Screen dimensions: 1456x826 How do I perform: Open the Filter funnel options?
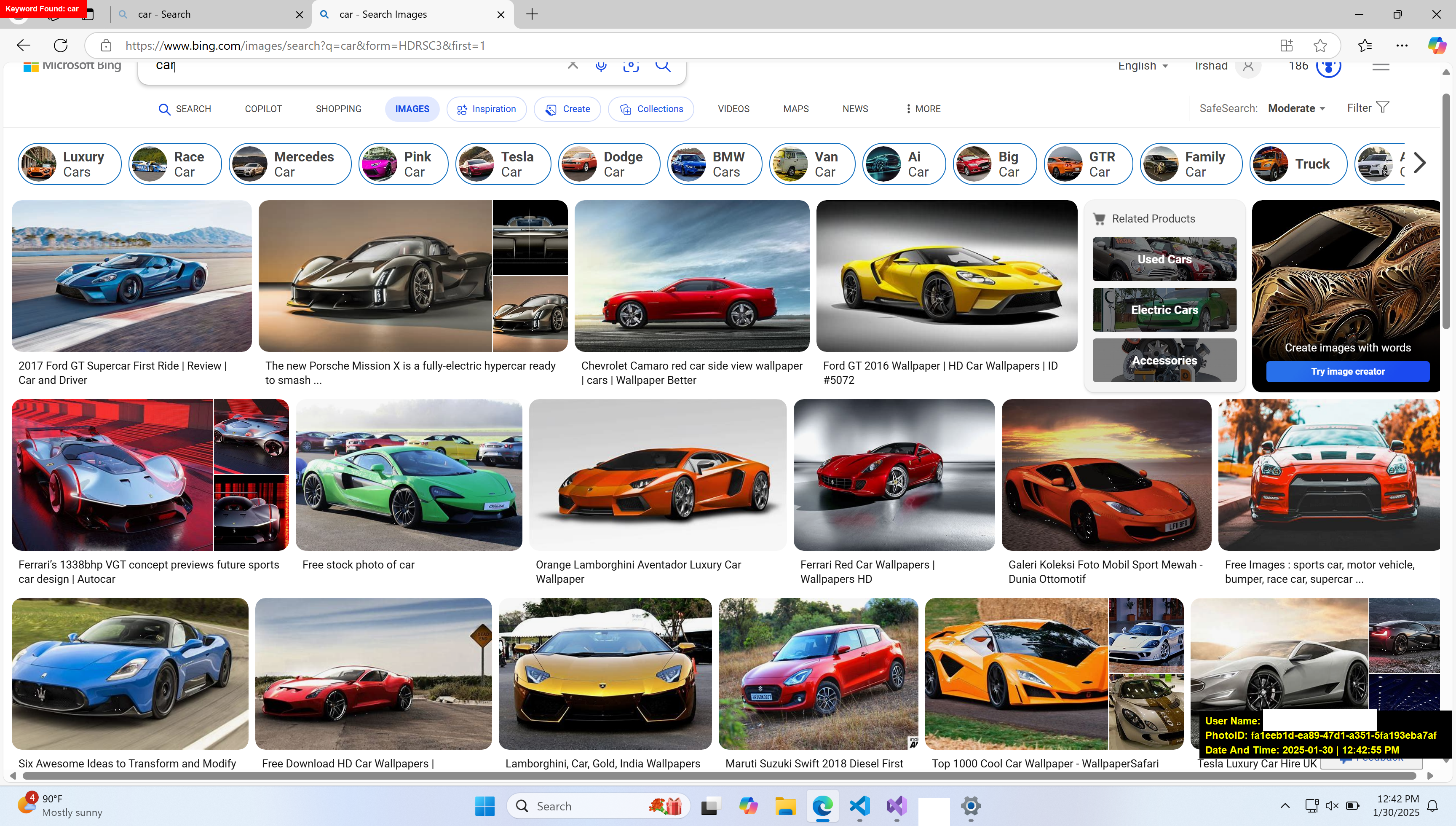[1368, 108]
